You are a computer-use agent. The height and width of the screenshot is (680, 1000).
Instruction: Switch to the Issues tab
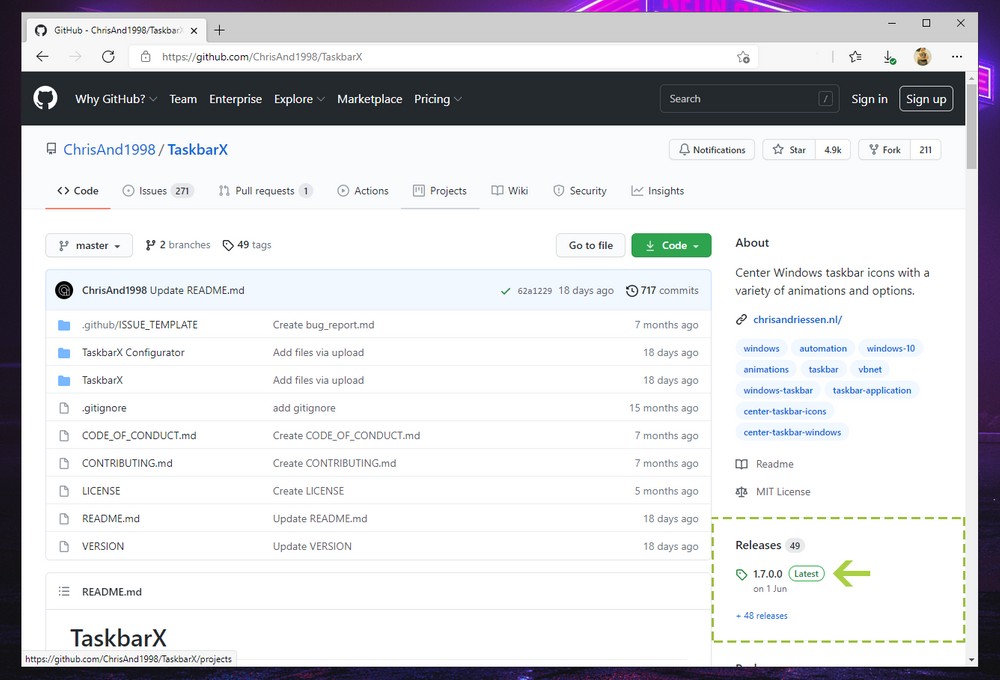point(157,191)
